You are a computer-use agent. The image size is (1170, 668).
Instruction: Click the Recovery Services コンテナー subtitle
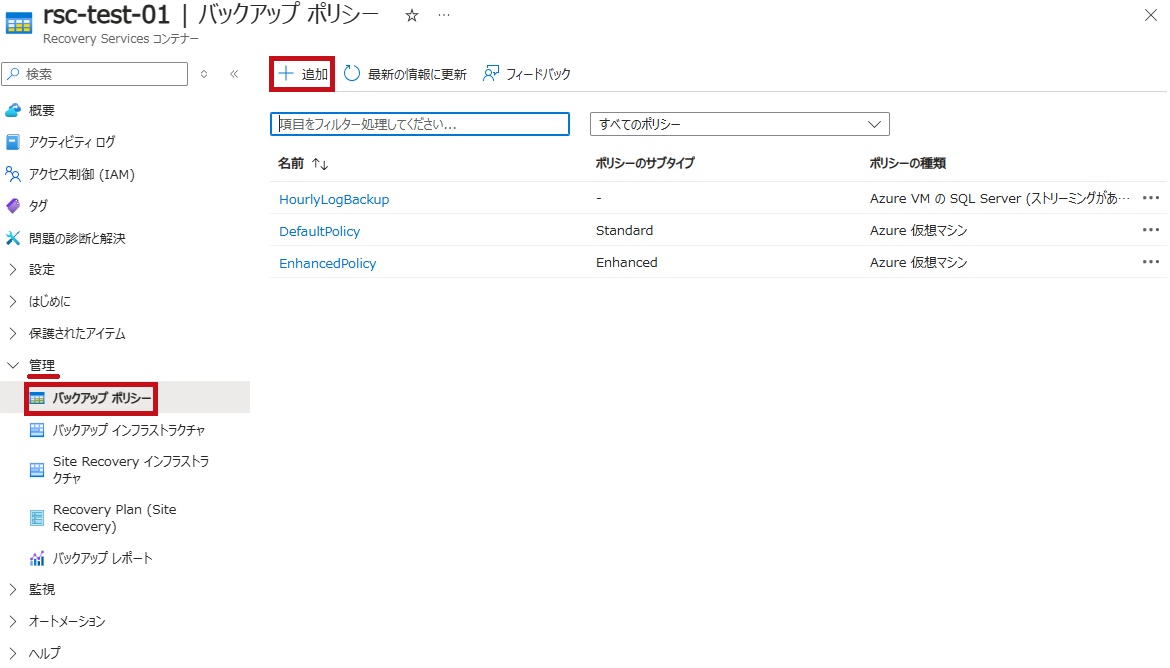tap(121, 39)
